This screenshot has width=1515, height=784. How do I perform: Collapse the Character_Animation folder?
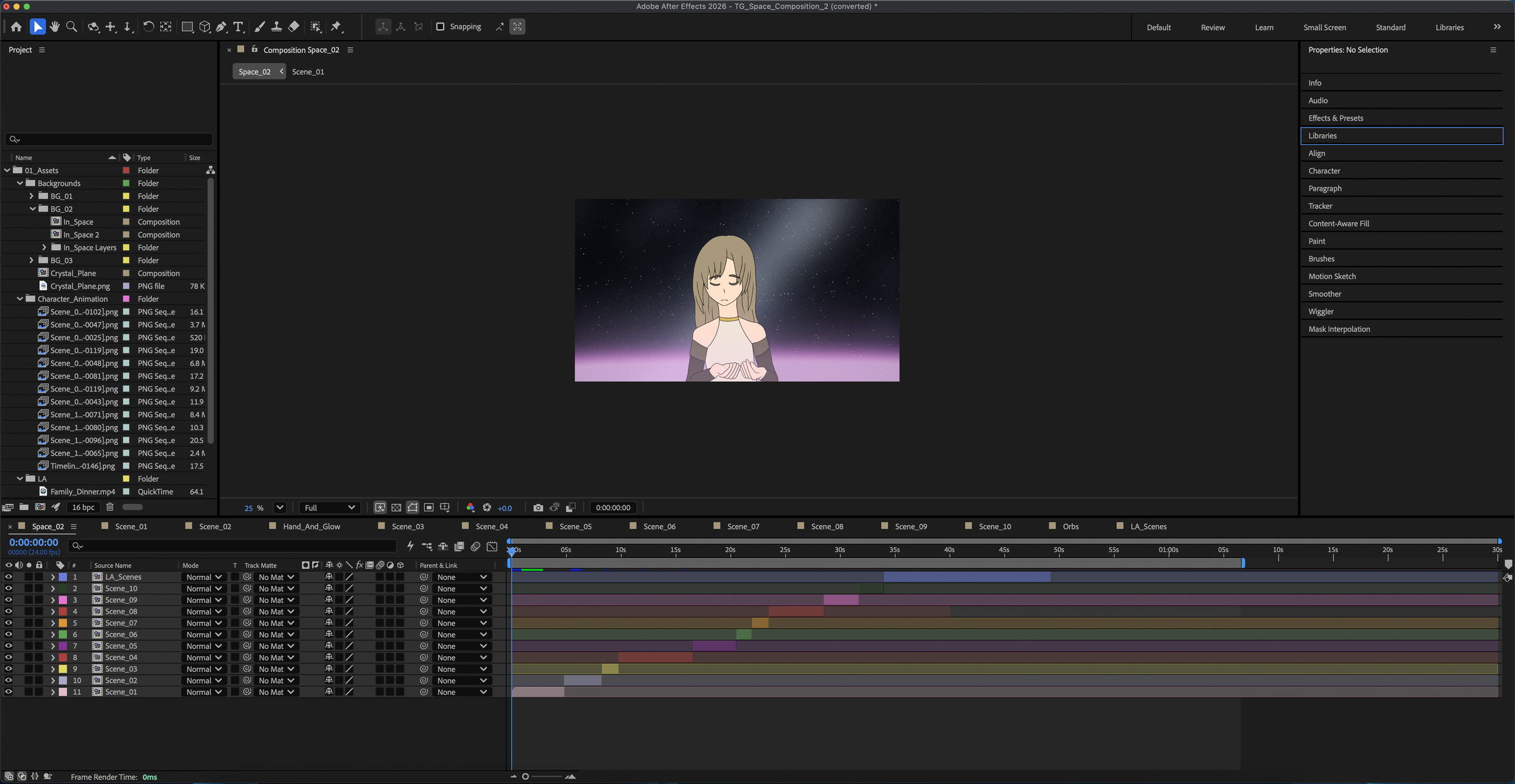point(20,299)
